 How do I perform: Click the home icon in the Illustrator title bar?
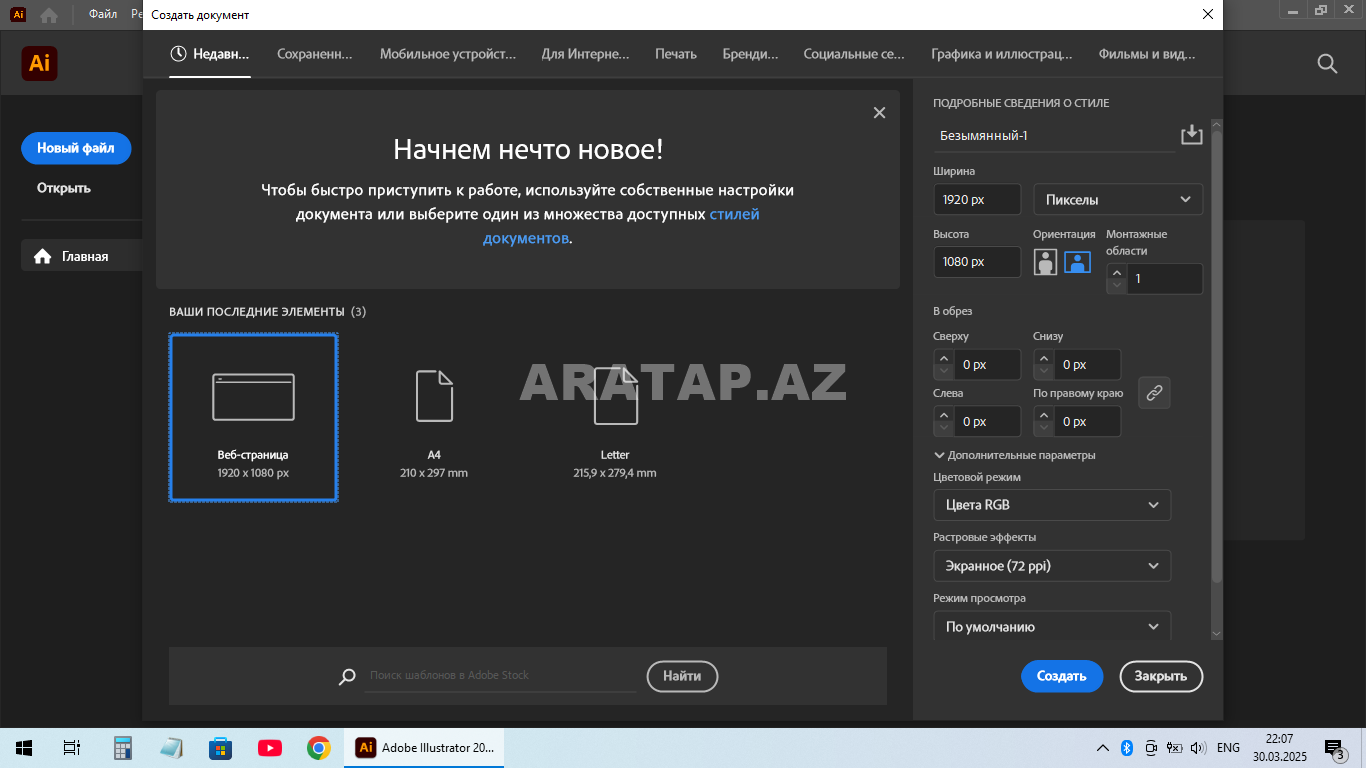pos(49,15)
